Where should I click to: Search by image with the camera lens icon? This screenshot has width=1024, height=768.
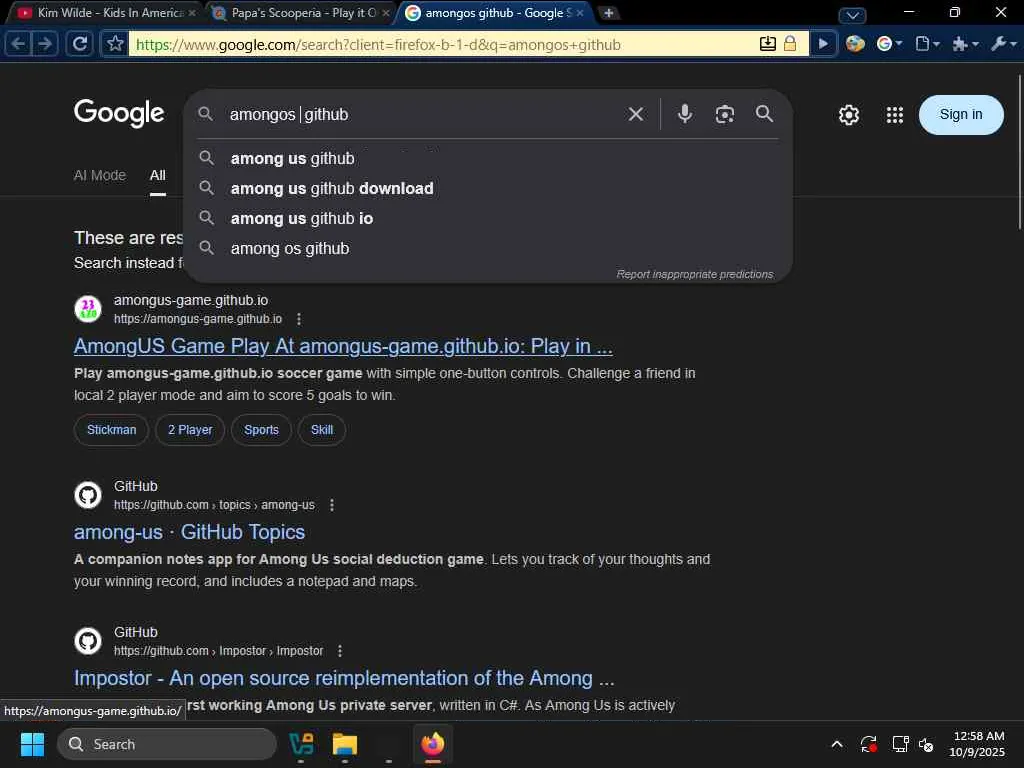[x=724, y=114]
